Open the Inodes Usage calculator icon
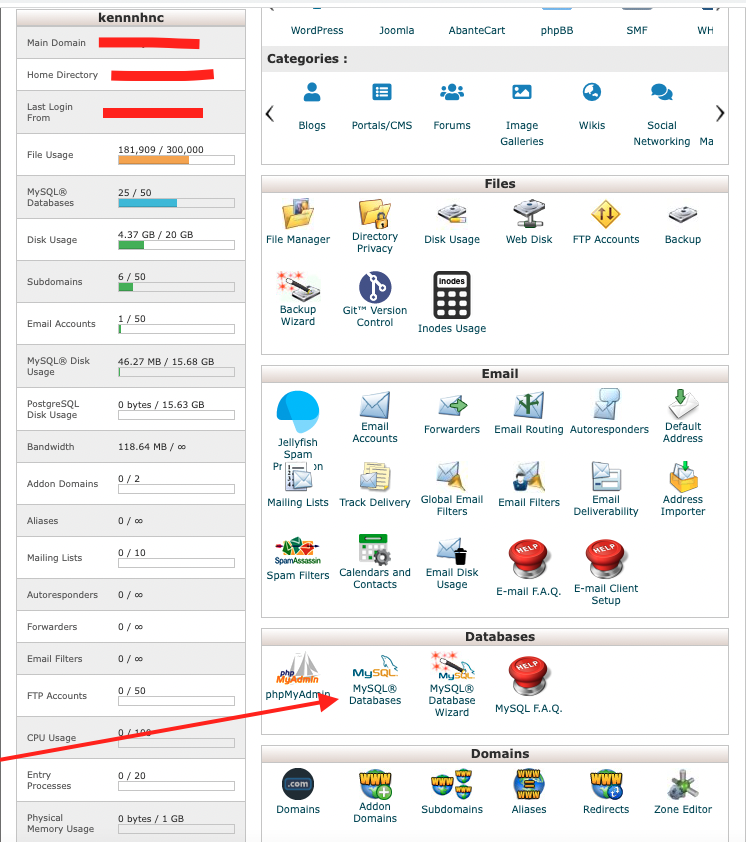 (452, 301)
